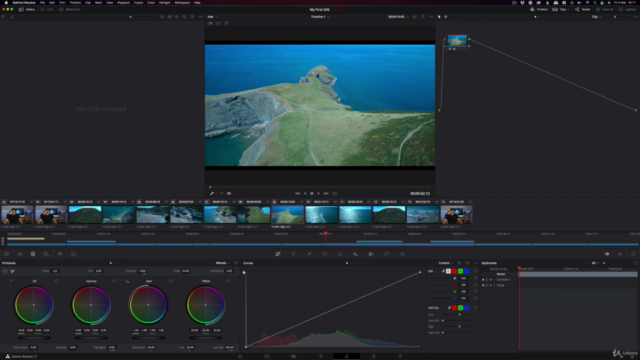Viewport: 640px width, 360px height.
Task: Enable the Split Screen viewer icon
Action: pyautogui.click(x=218, y=23)
